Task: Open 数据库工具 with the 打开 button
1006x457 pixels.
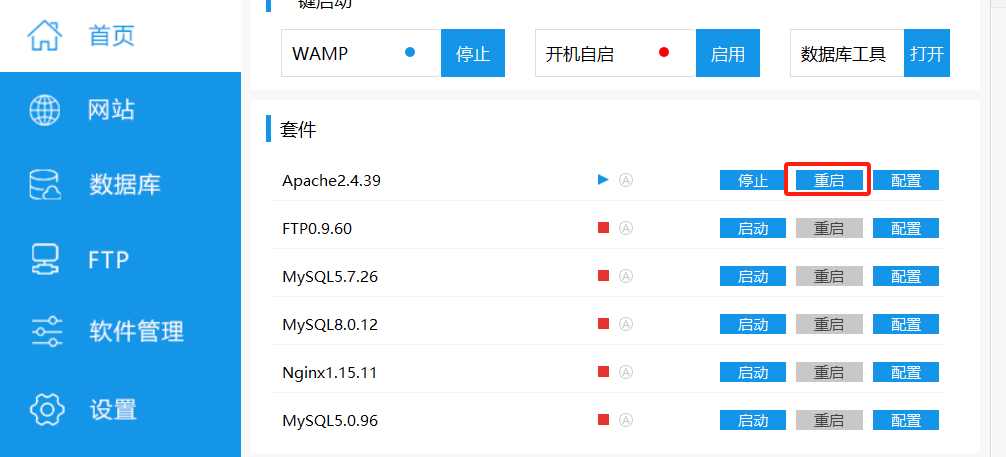Action: click(927, 53)
